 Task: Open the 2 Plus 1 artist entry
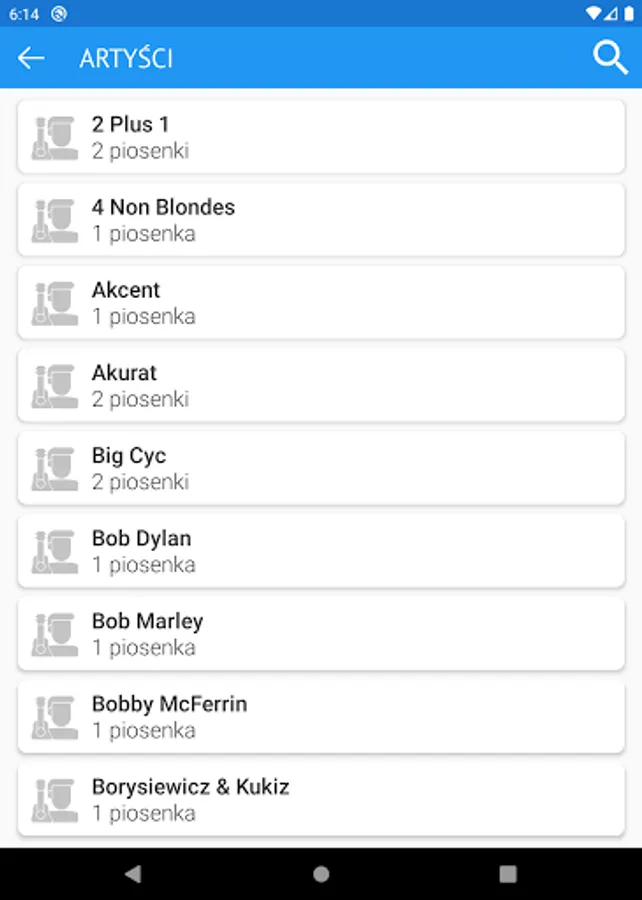coord(321,137)
